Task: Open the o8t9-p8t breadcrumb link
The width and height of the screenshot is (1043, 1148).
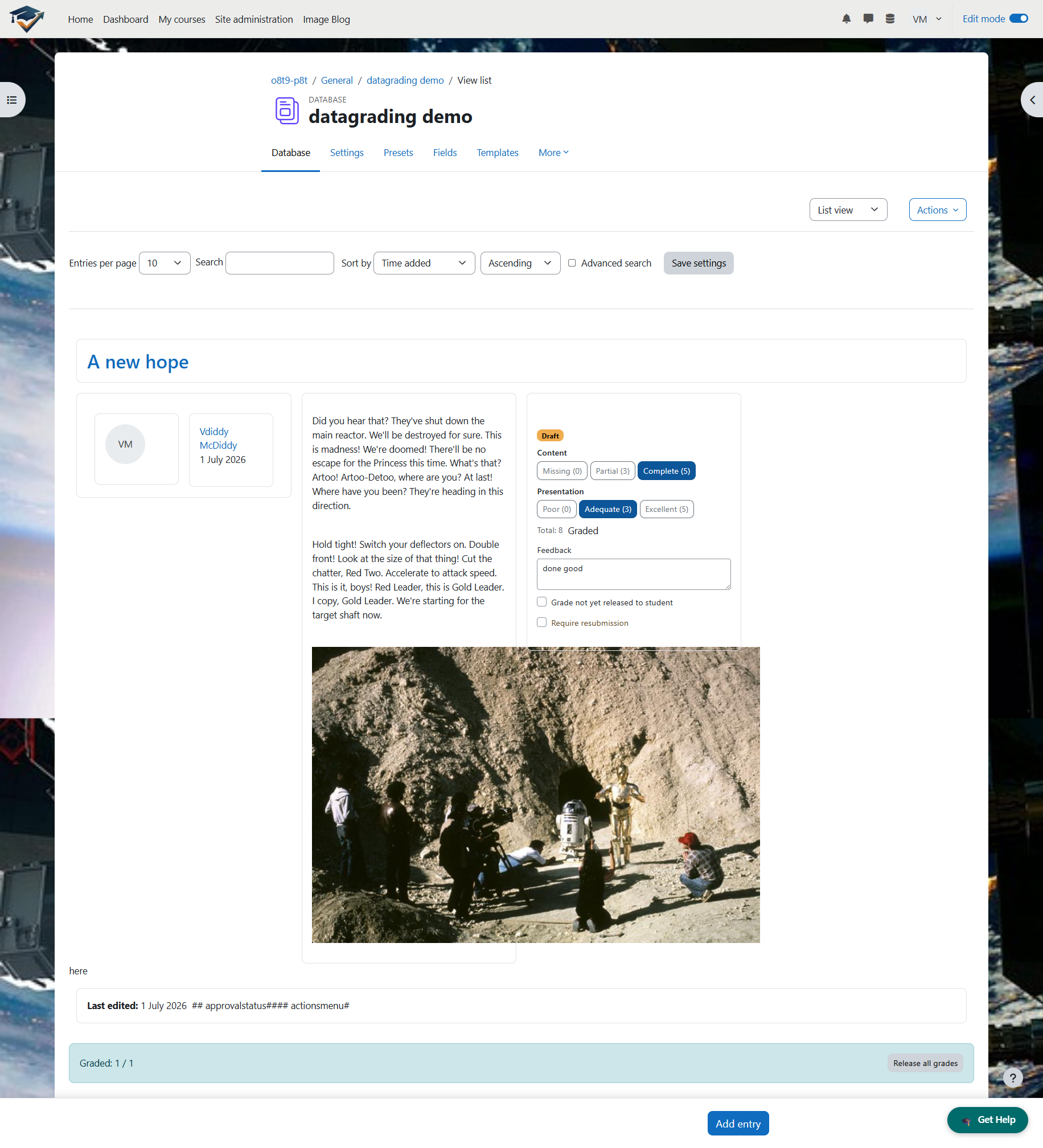Action: coord(289,80)
